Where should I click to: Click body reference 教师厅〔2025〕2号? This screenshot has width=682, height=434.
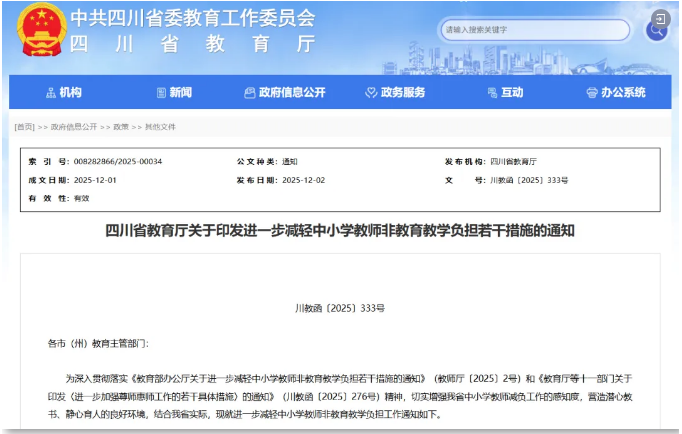477,379
